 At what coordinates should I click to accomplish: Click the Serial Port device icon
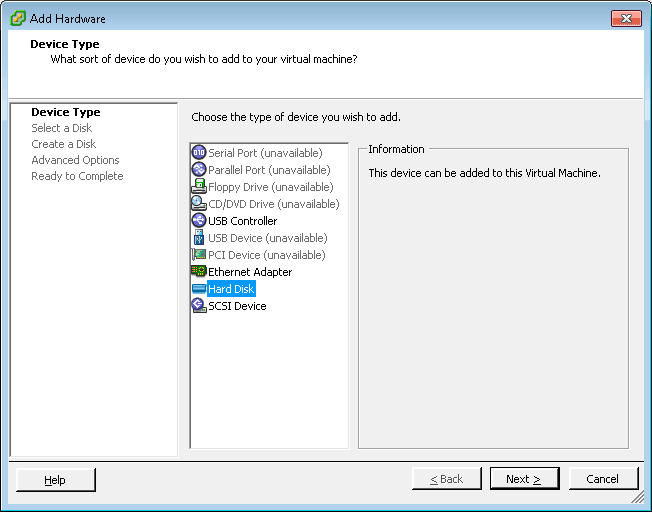click(x=198, y=153)
